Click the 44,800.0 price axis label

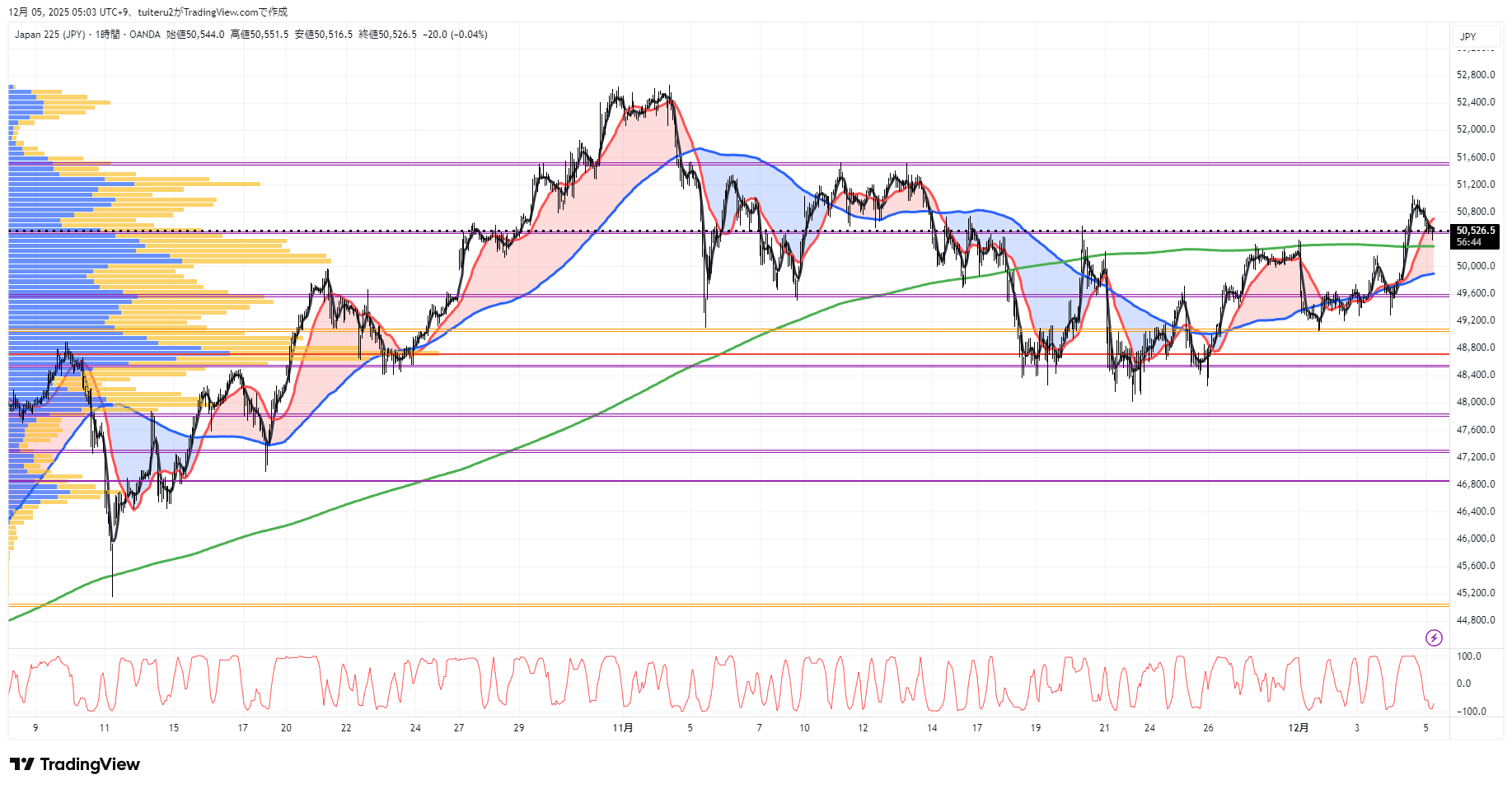click(1475, 620)
